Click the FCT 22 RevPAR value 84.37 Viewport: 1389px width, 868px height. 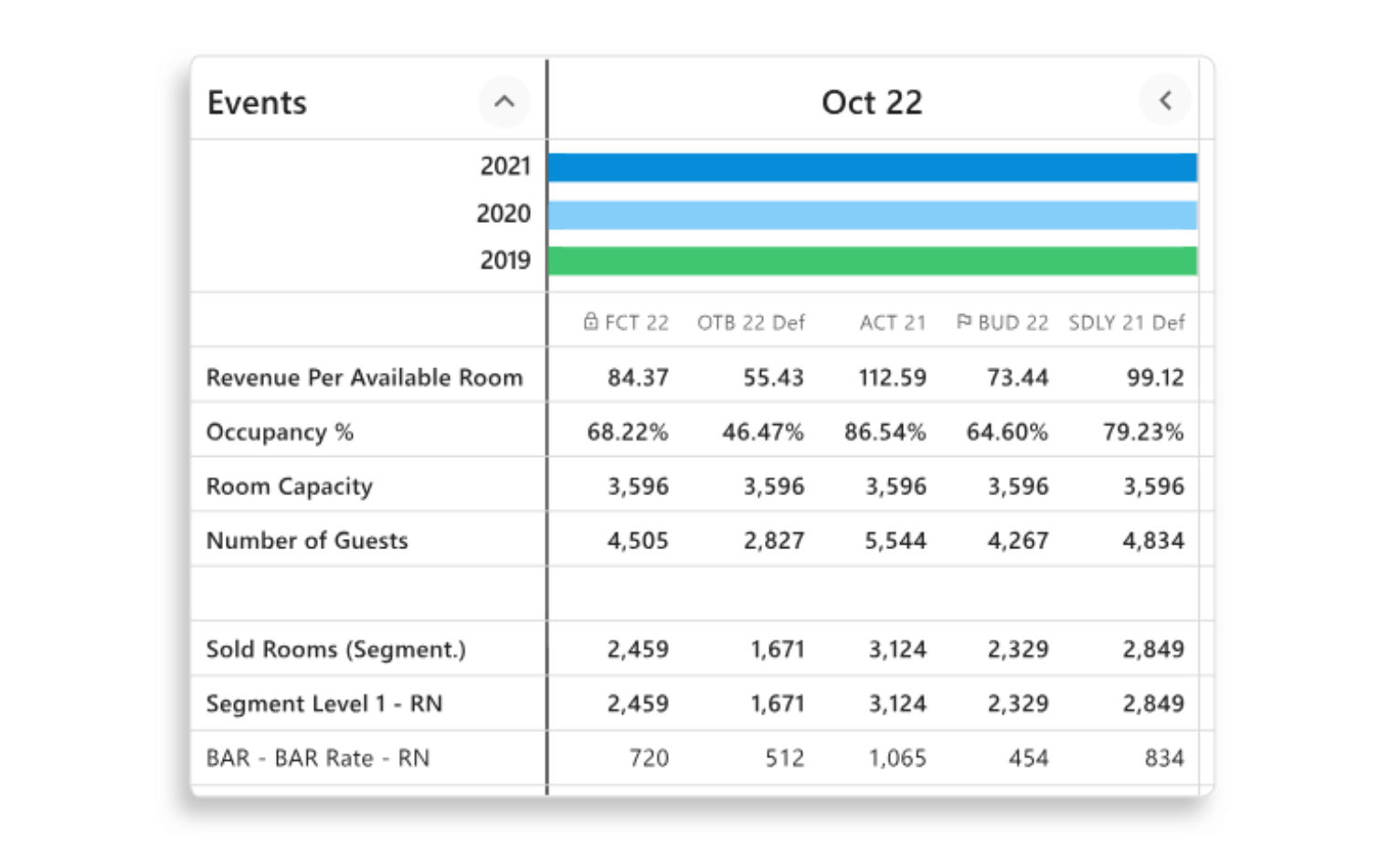point(638,377)
